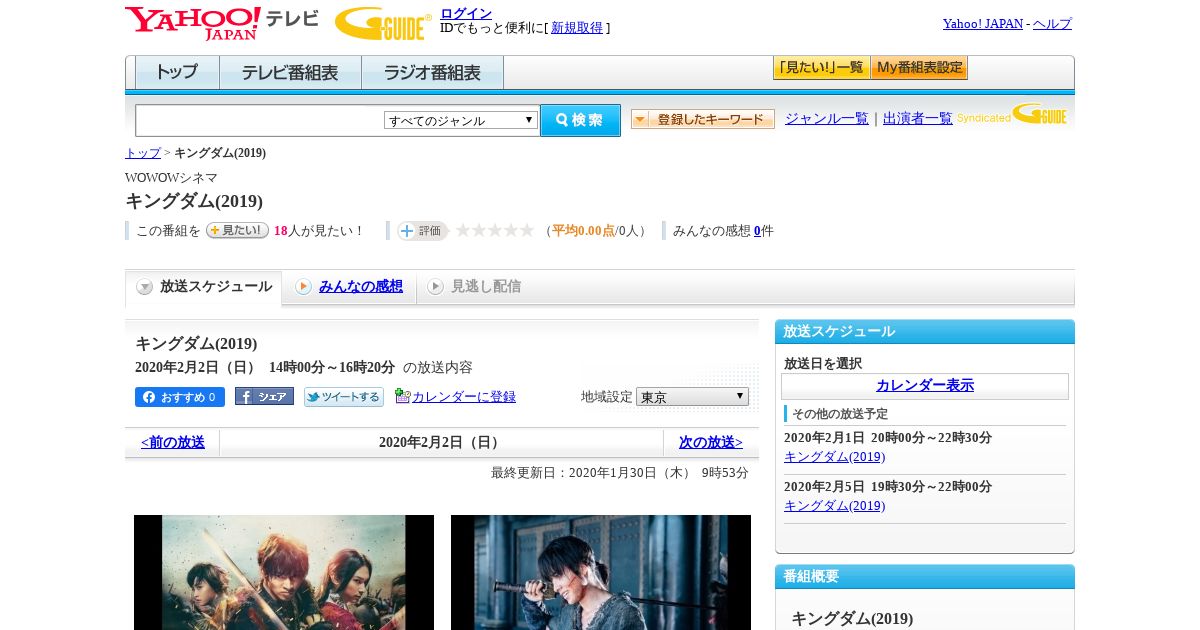
Task: Click the 平均0.00点 rating score text
Action: 583,231
